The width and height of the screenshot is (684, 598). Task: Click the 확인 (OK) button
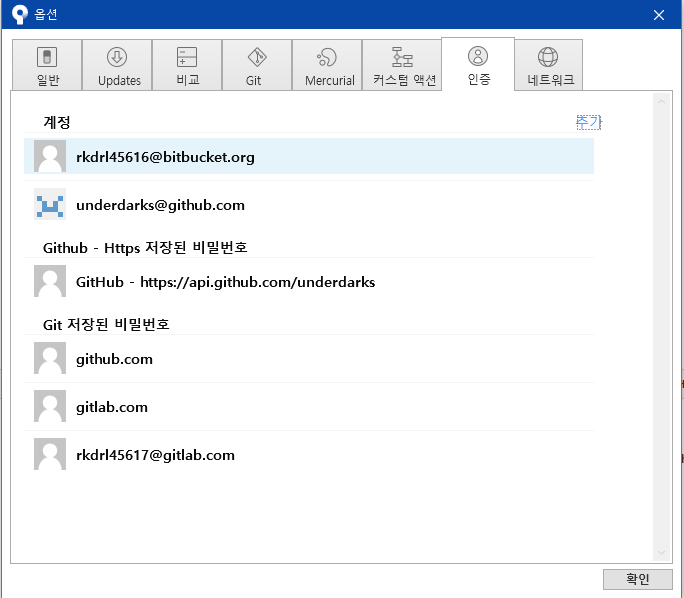[x=637, y=579]
